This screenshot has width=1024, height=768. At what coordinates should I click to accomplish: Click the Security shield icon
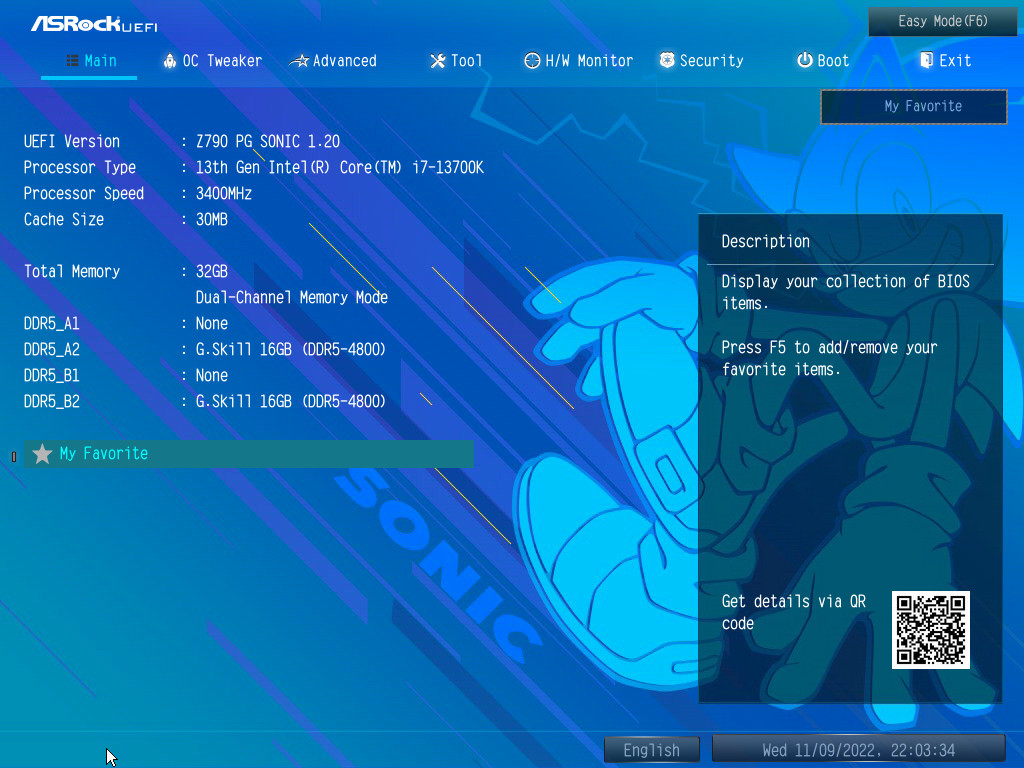(667, 61)
